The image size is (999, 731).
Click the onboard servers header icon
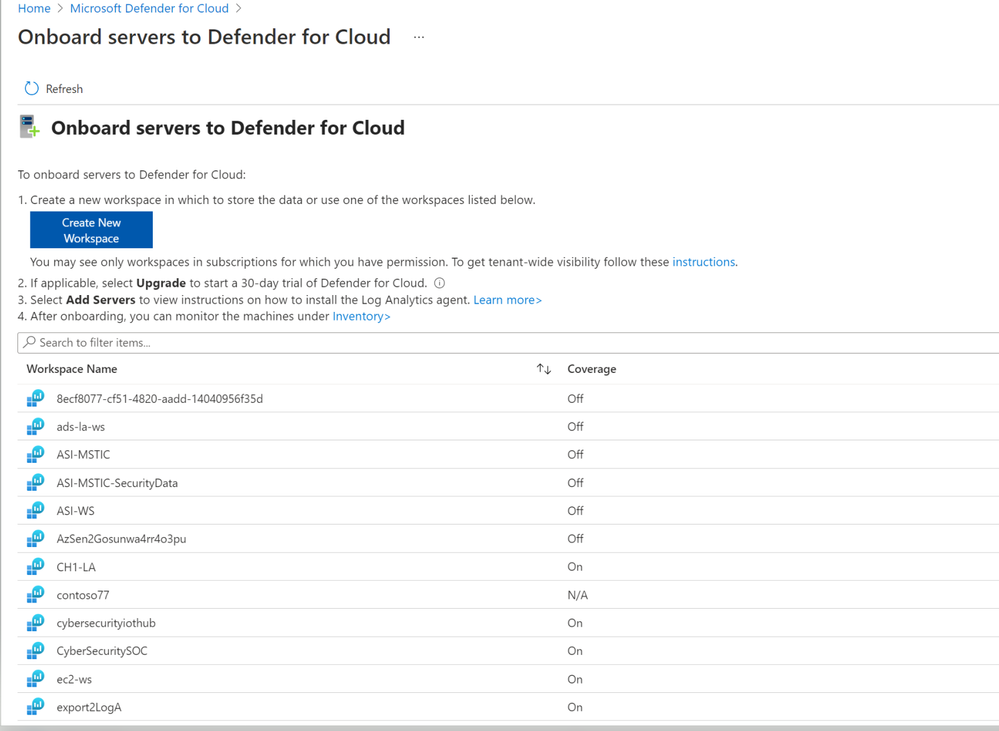[29, 126]
